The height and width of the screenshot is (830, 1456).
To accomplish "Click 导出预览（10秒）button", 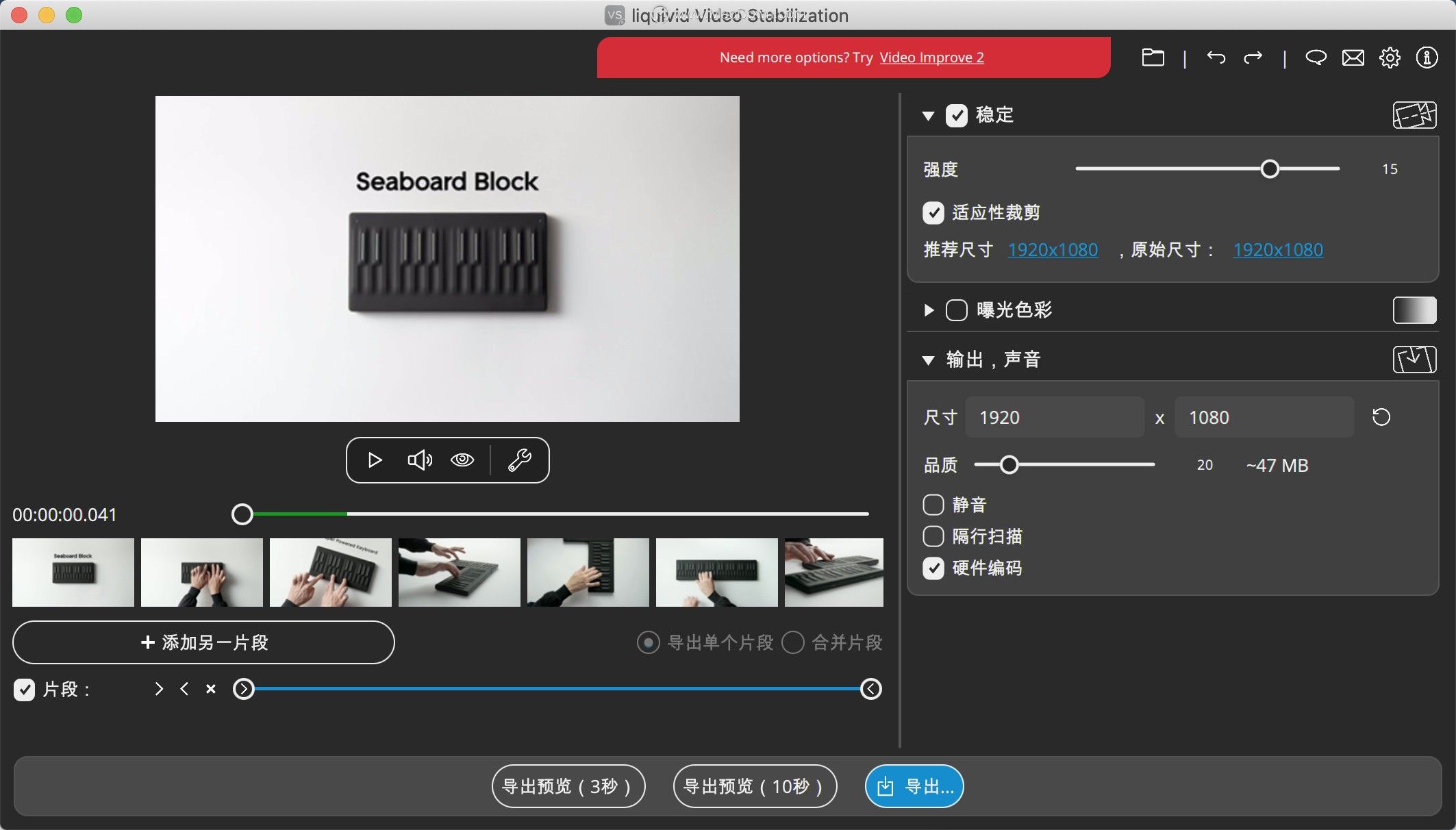I will click(755, 786).
